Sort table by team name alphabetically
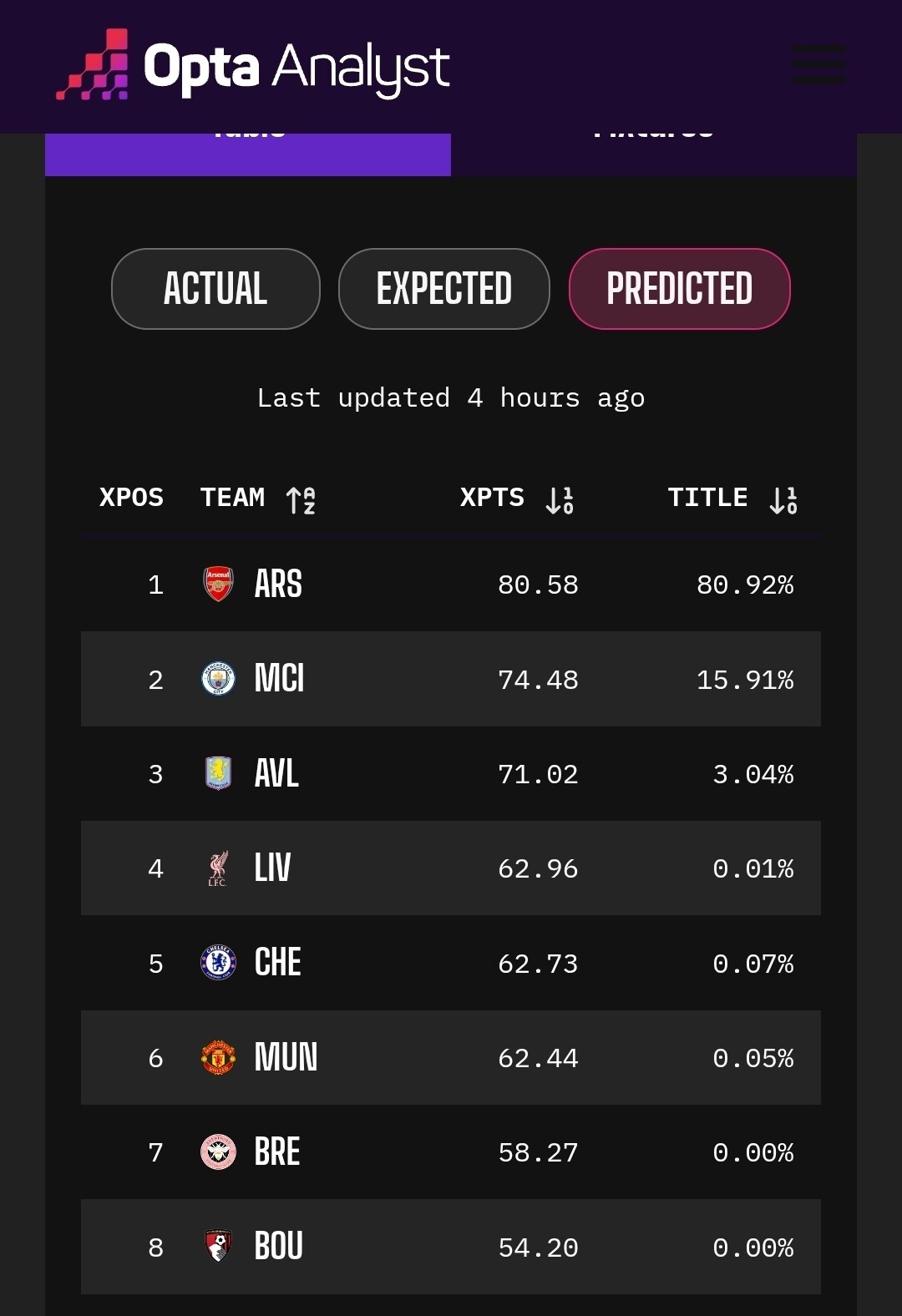The height and width of the screenshot is (1316, 902). tap(300, 499)
